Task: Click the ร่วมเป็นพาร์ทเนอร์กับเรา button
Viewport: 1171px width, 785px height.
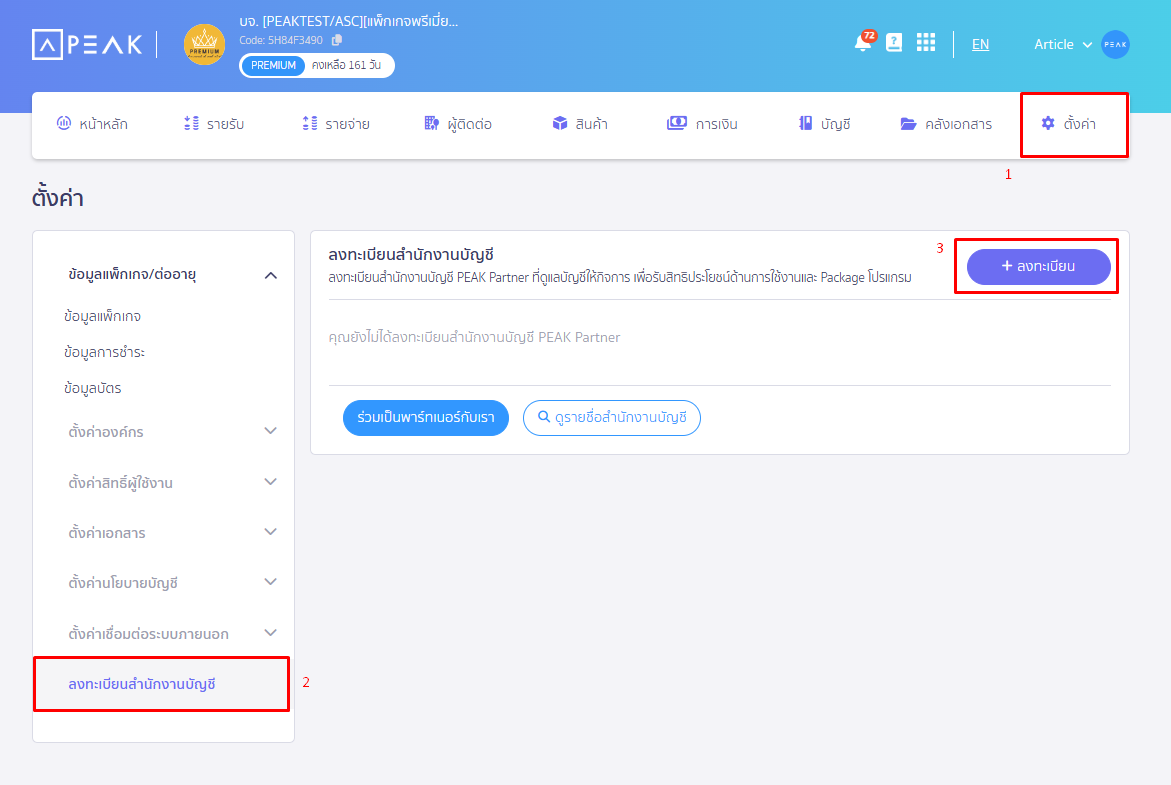Action: [426, 418]
